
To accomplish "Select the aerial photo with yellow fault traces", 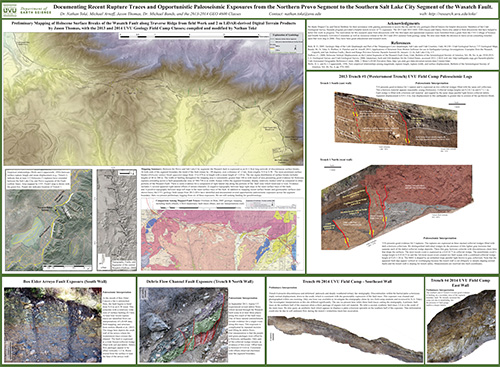I will pyautogui.click(x=48, y=220).
